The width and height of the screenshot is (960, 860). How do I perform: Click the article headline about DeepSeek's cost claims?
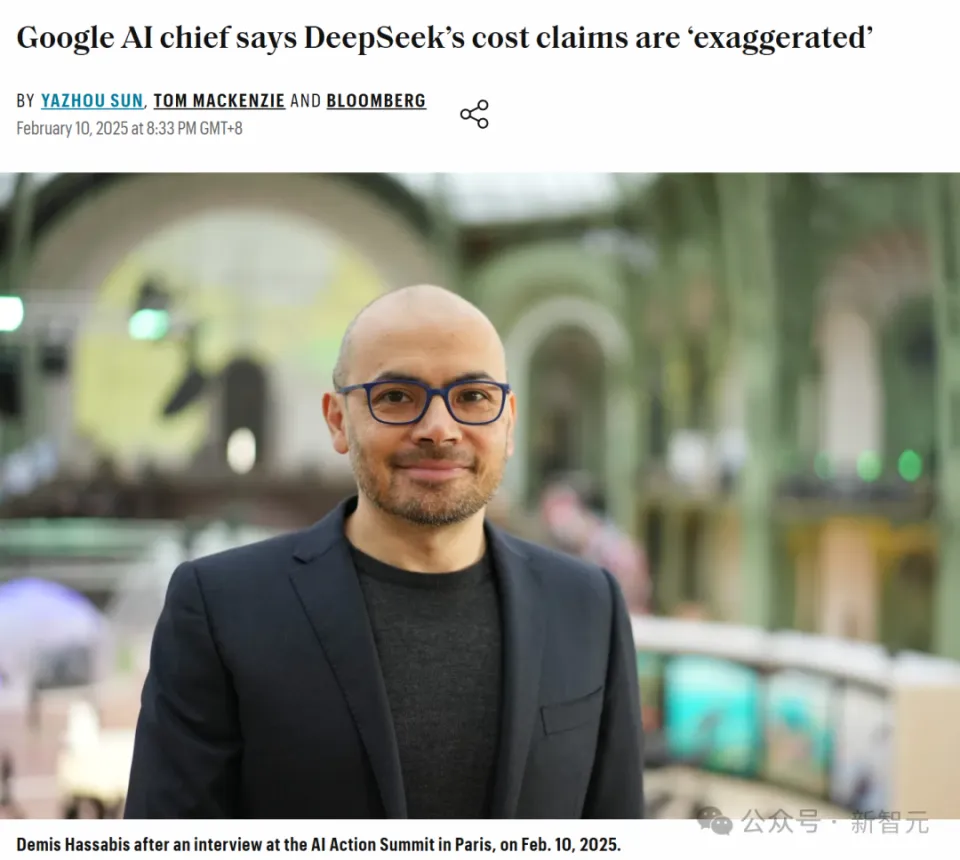pyautogui.click(x=444, y=38)
